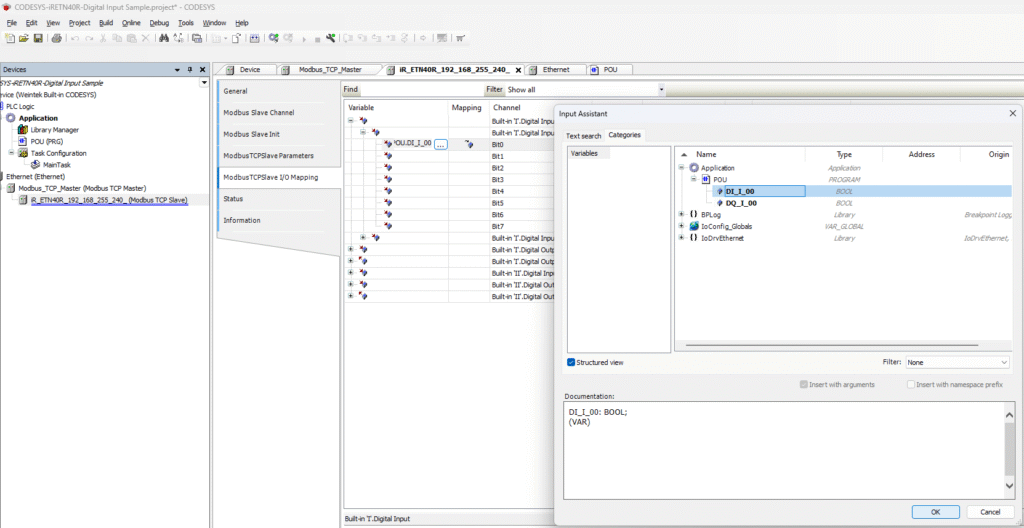Save the project with the floppy disk icon

coord(38,39)
